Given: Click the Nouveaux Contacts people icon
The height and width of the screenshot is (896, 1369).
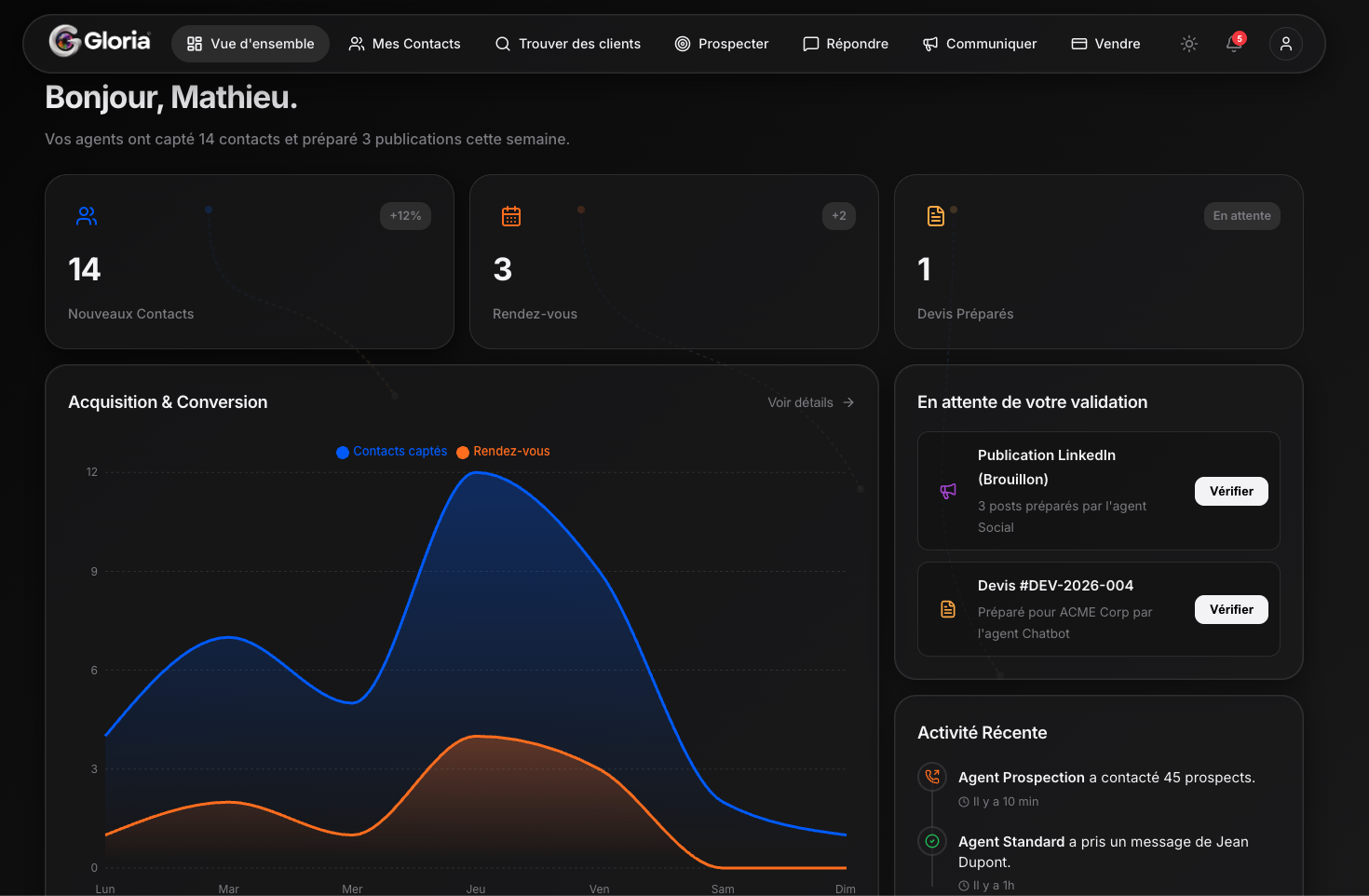Looking at the screenshot, I should pyautogui.click(x=87, y=216).
